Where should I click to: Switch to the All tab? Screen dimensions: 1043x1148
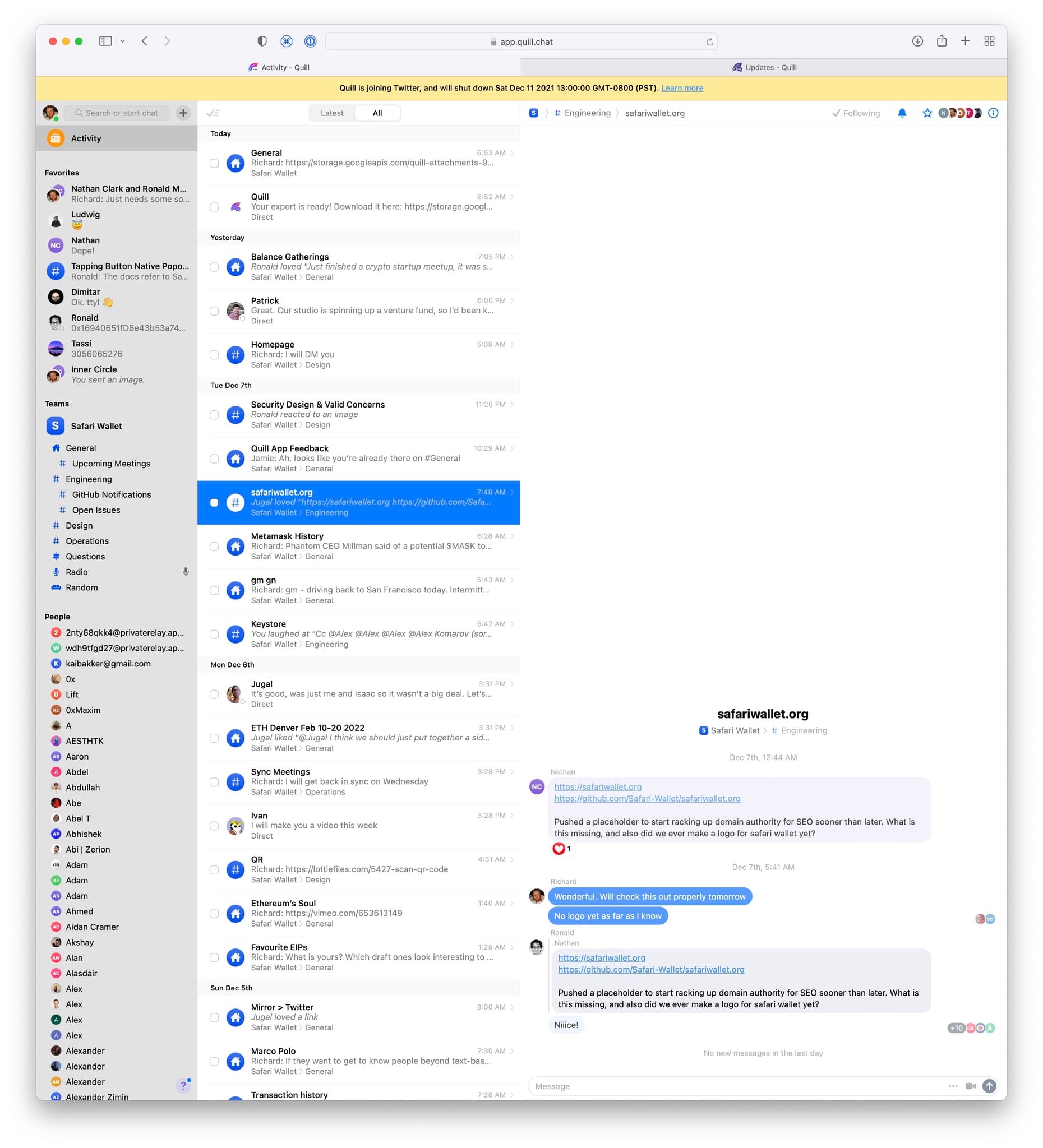click(377, 113)
